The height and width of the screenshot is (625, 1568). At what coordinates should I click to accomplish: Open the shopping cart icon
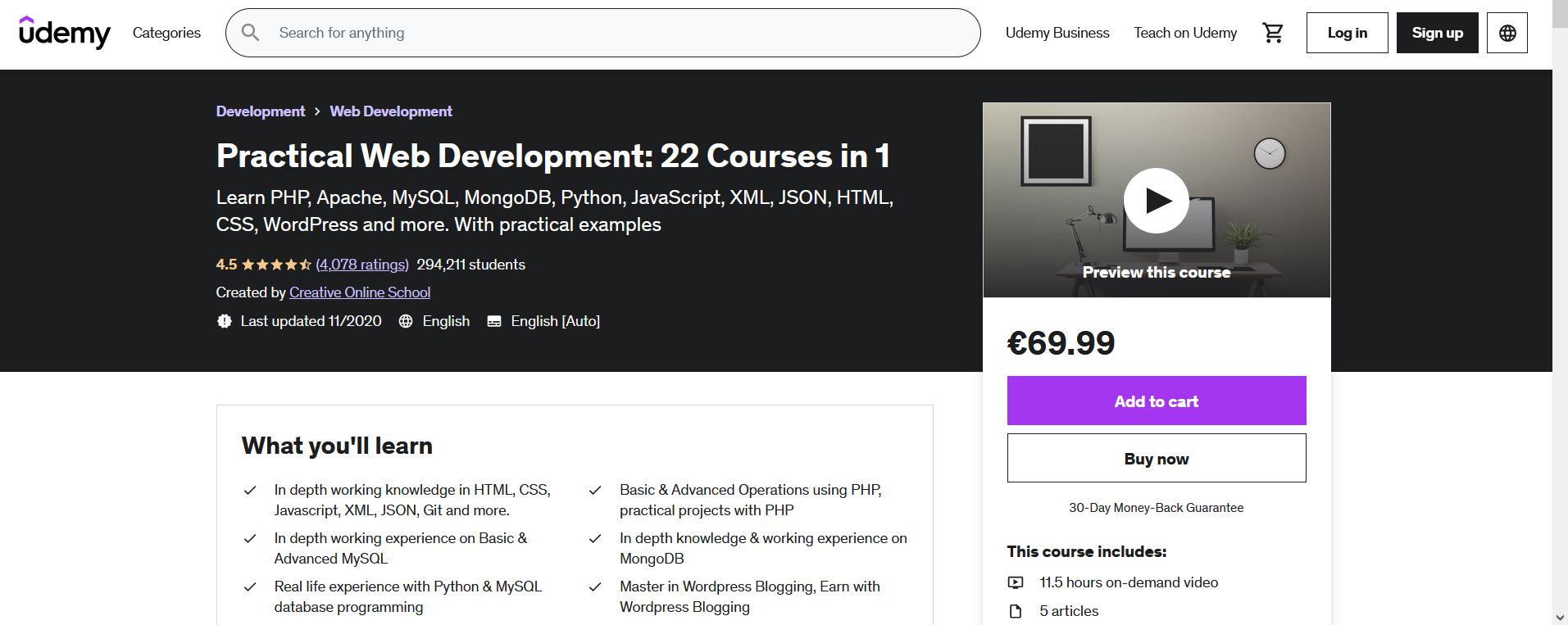(x=1273, y=33)
